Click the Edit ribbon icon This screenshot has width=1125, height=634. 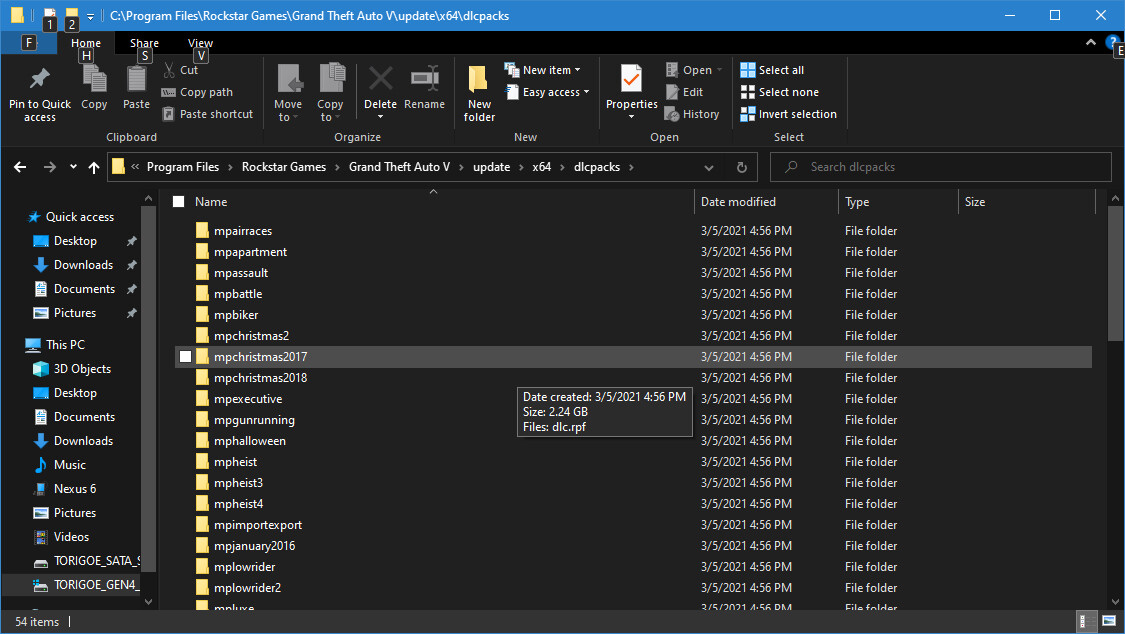pos(672,92)
